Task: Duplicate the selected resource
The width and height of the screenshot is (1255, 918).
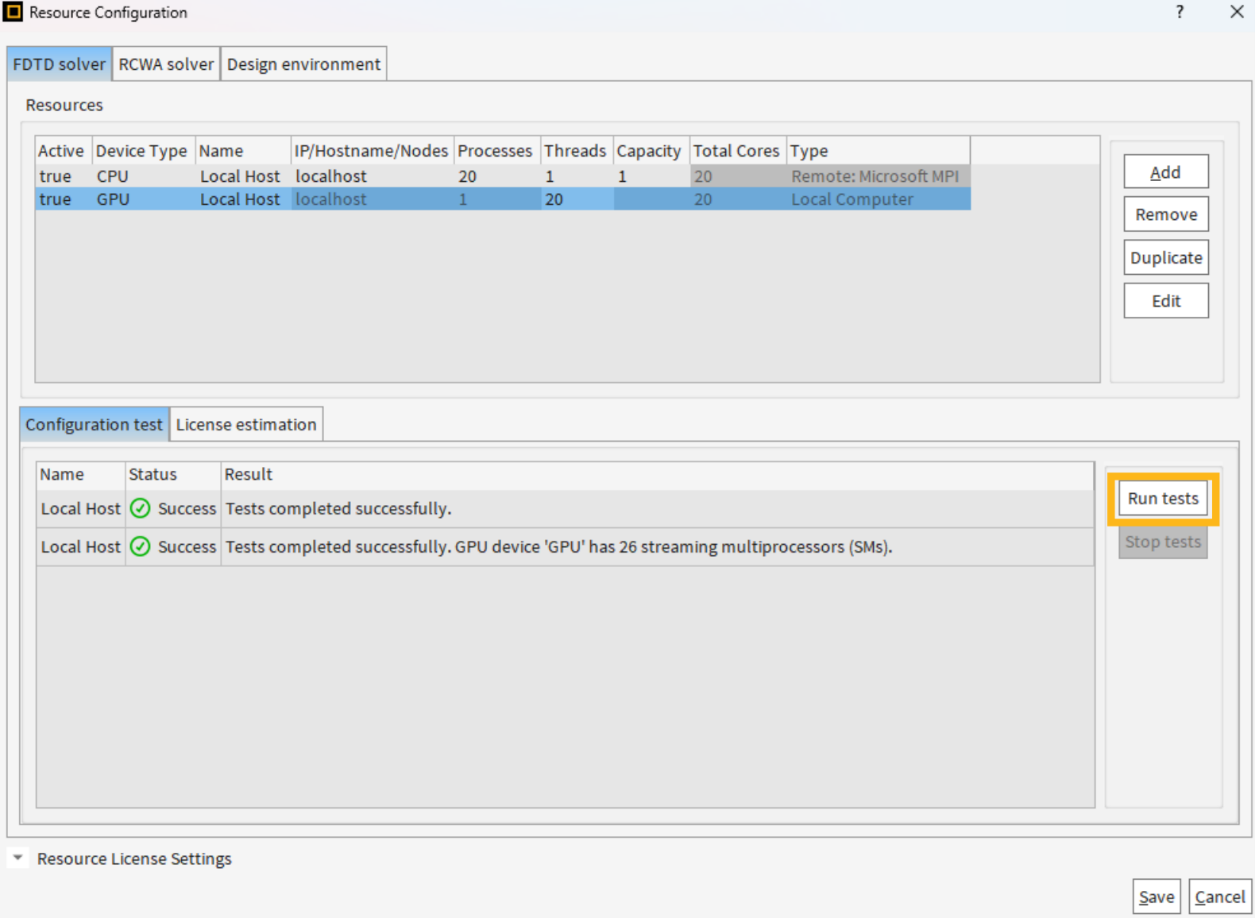Action: (x=1165, y=257)
